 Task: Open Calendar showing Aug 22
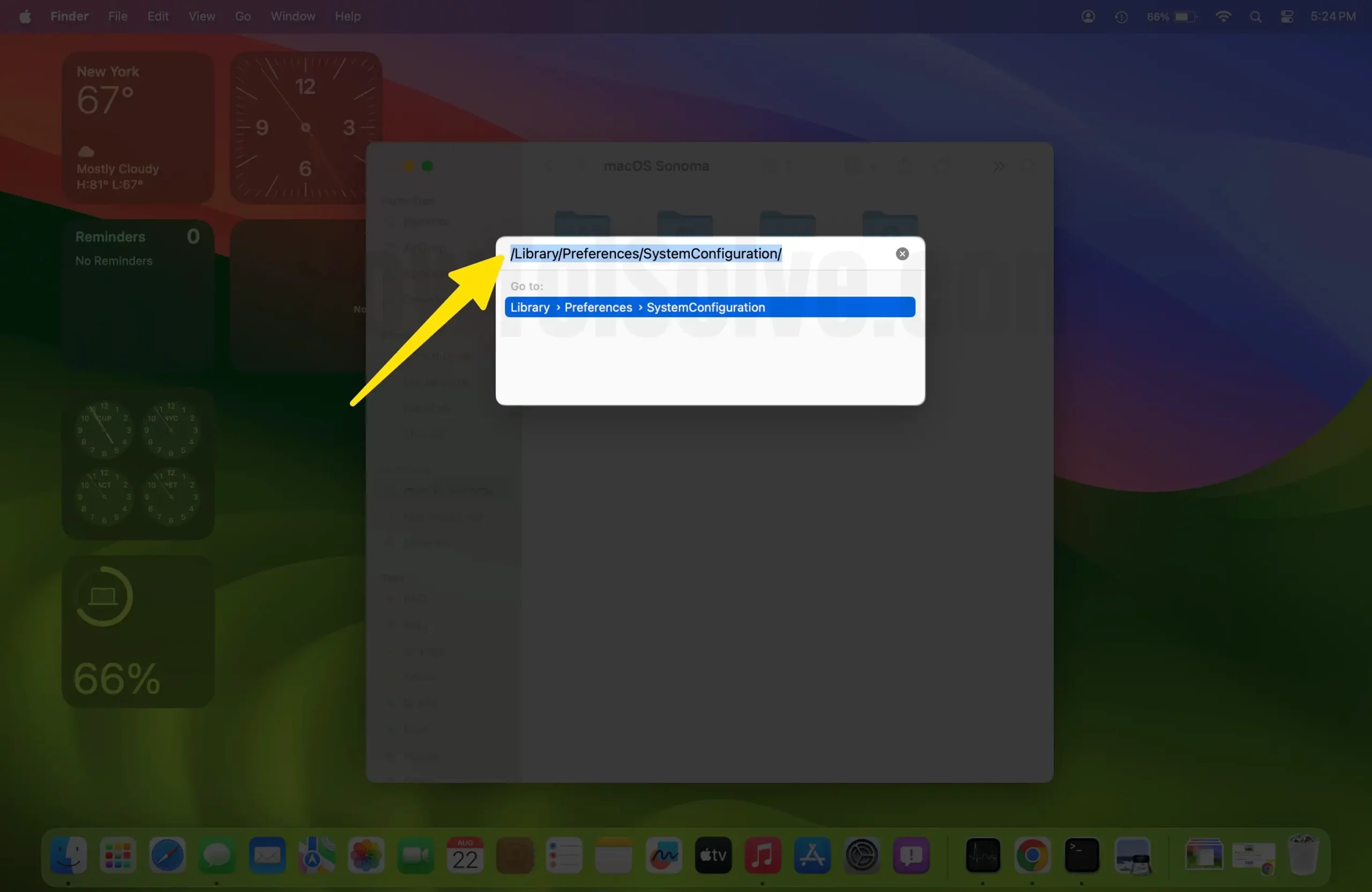point(465,855)
